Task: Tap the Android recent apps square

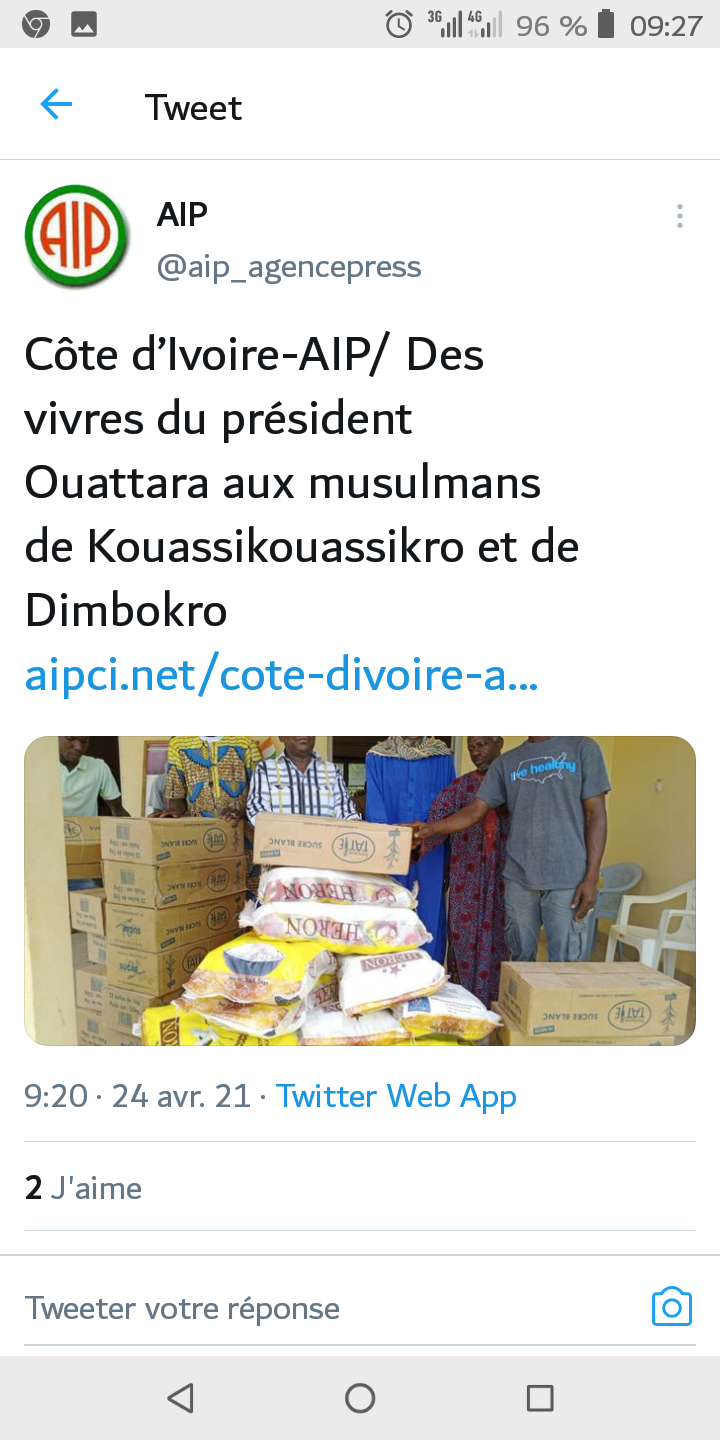Action: (540, 1398)
